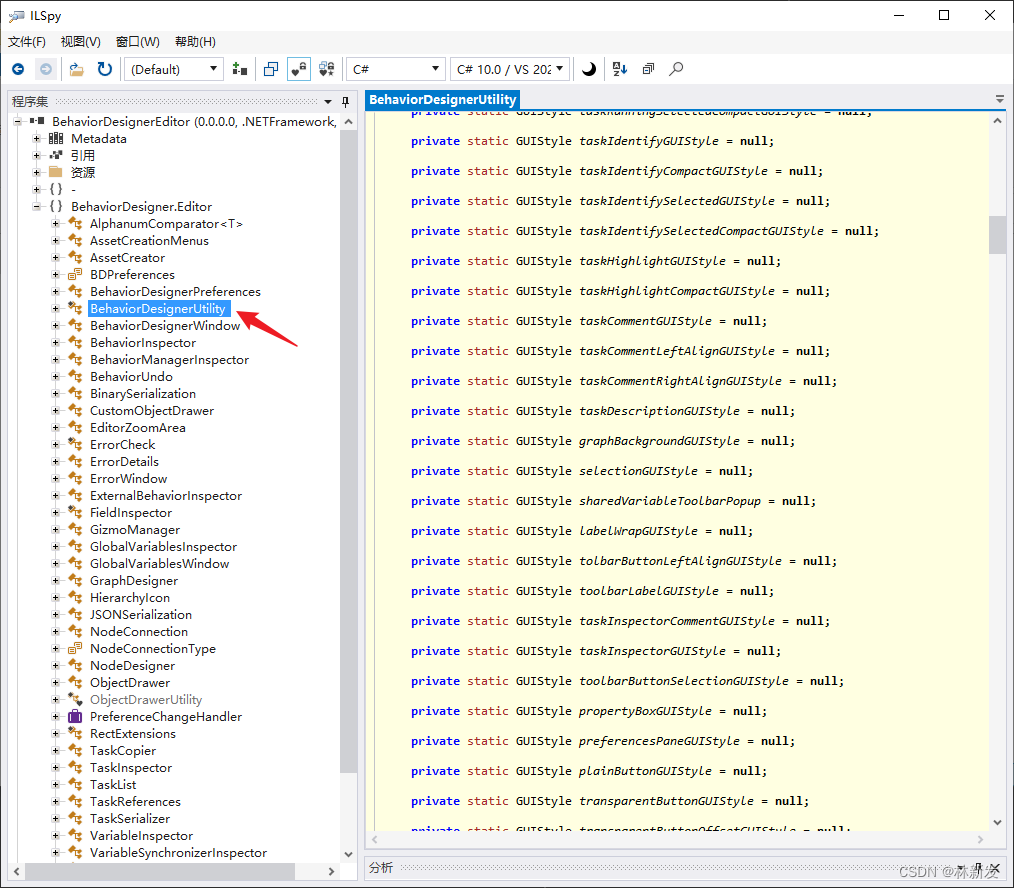Click the ObjectDrawerUtility class icon
1014x888 pixels.
click(x=75, y=699)
